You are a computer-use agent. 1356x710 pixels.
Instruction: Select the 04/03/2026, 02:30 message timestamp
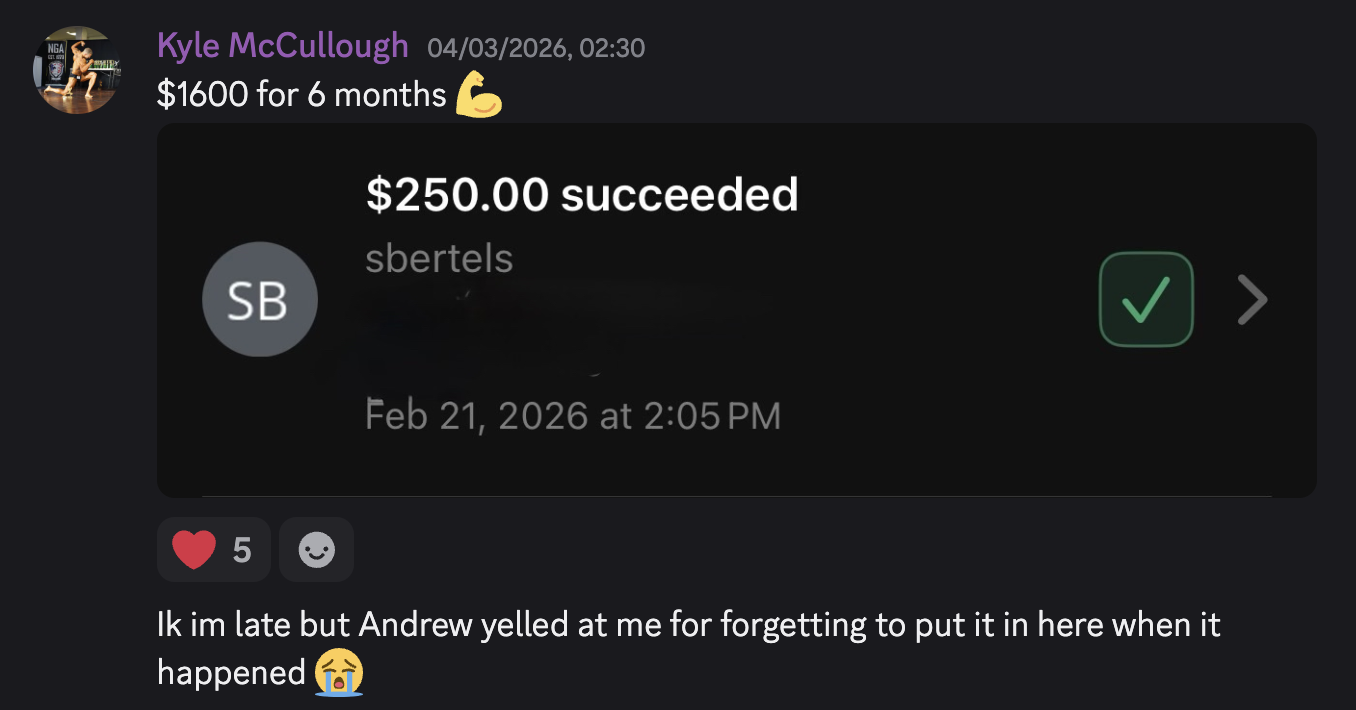click(536, 47)
